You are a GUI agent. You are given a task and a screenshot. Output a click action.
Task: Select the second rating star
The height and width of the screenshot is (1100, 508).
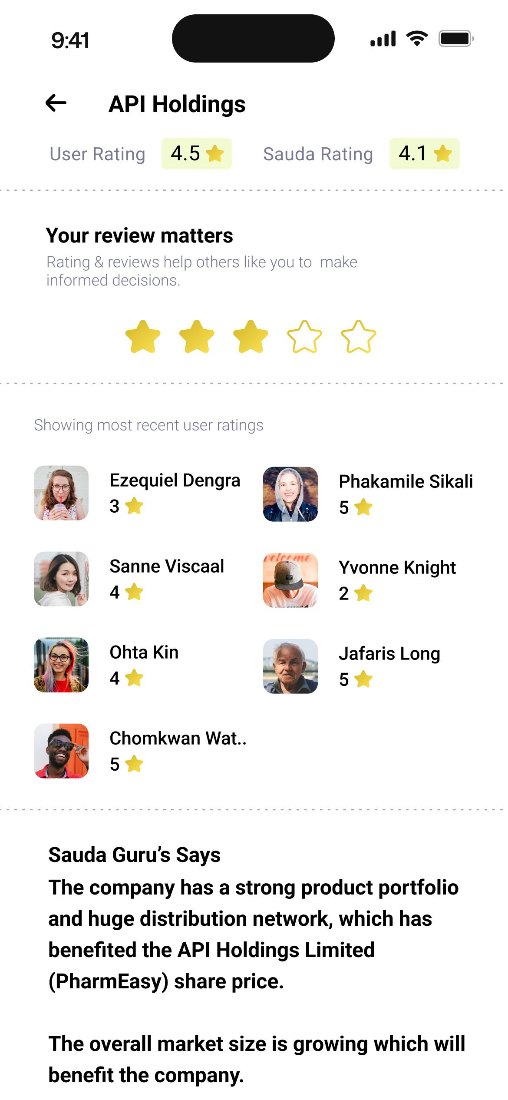coord(196,337)
